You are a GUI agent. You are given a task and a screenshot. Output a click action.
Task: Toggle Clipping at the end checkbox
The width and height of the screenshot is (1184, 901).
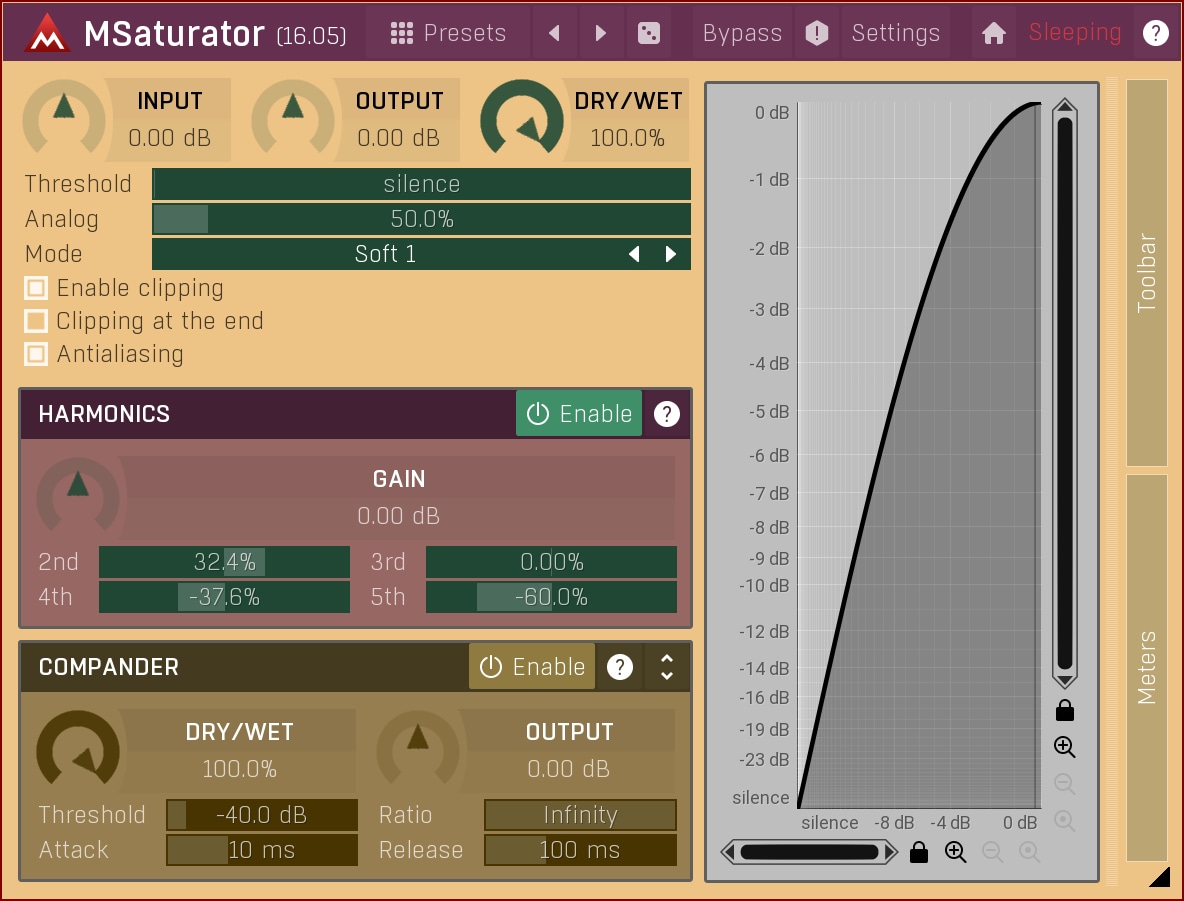click(x=36, y=321)
